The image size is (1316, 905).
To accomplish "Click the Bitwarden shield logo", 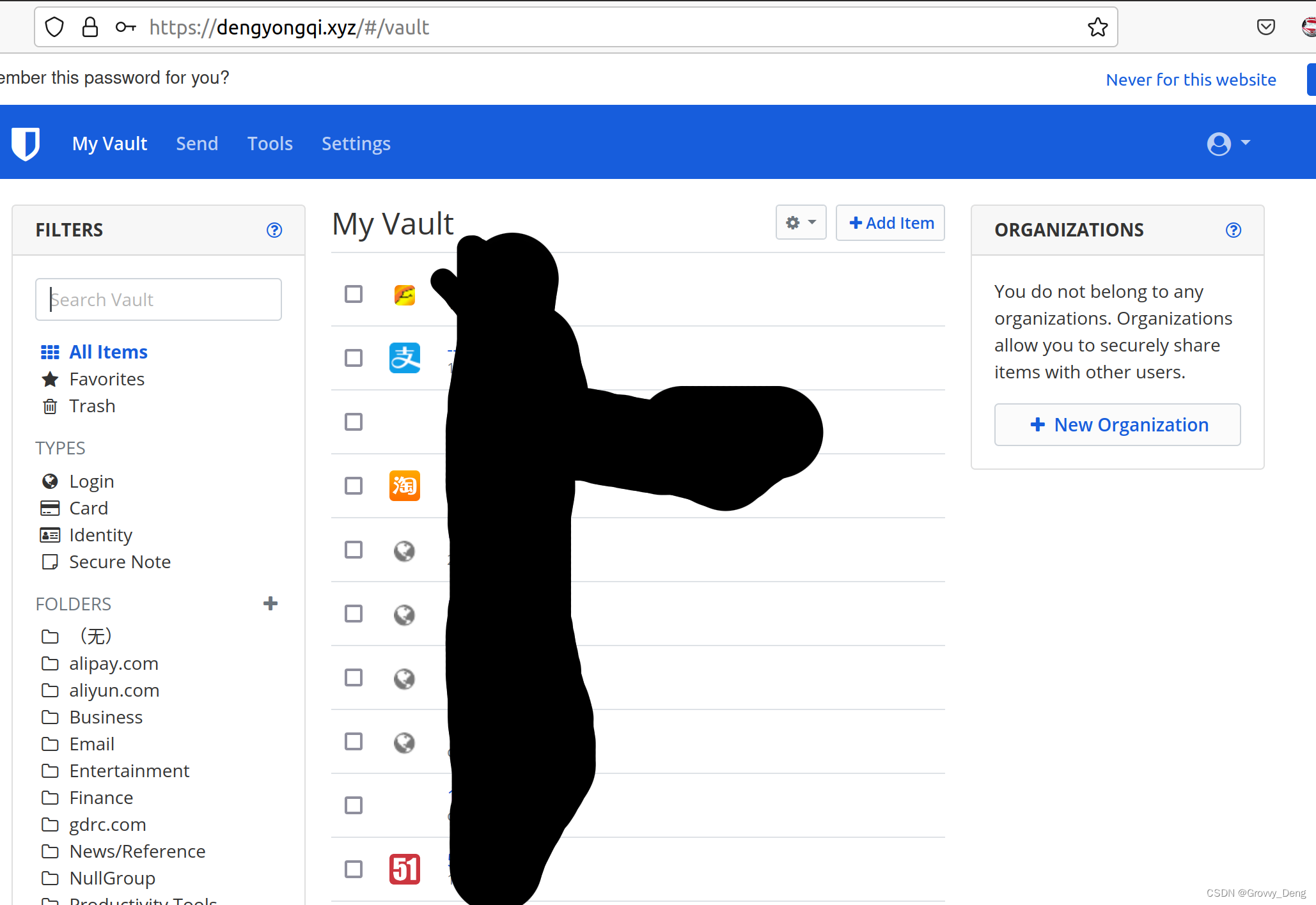I will pos(26,143).
